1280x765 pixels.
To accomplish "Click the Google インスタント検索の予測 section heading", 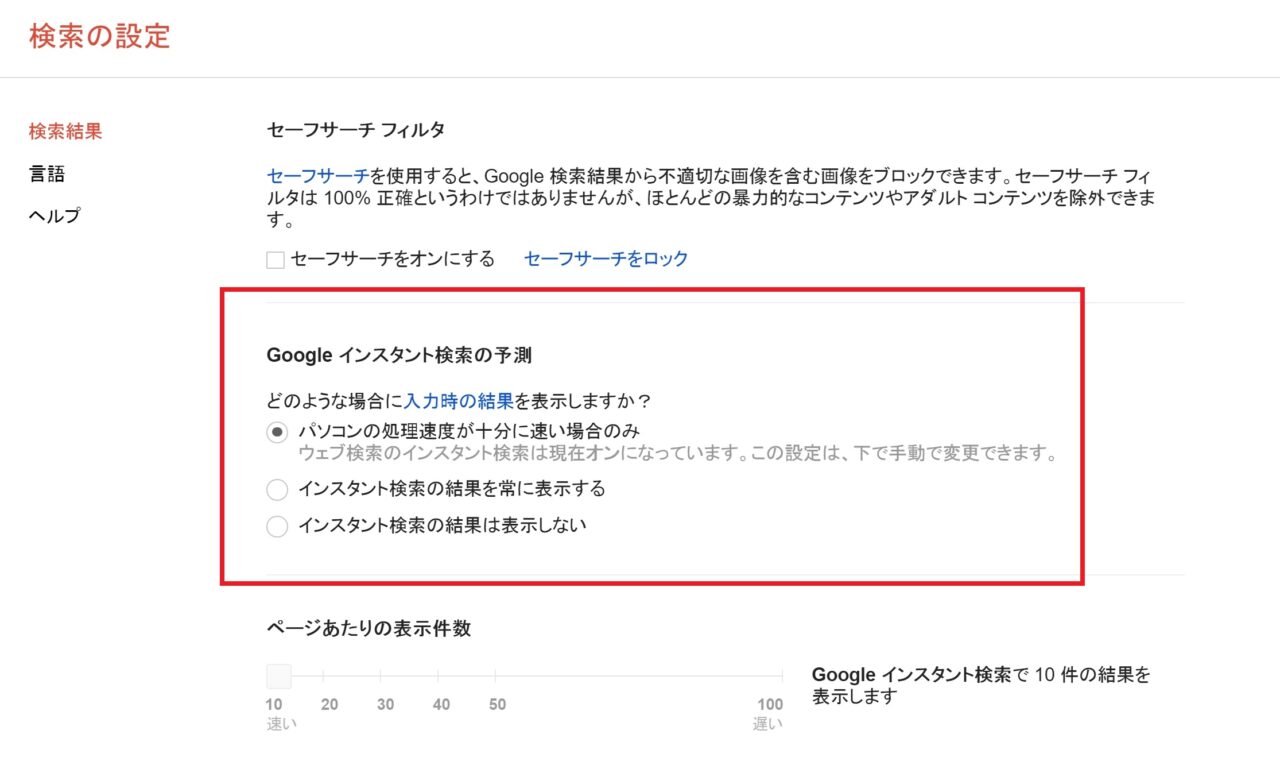I will 399,354.
